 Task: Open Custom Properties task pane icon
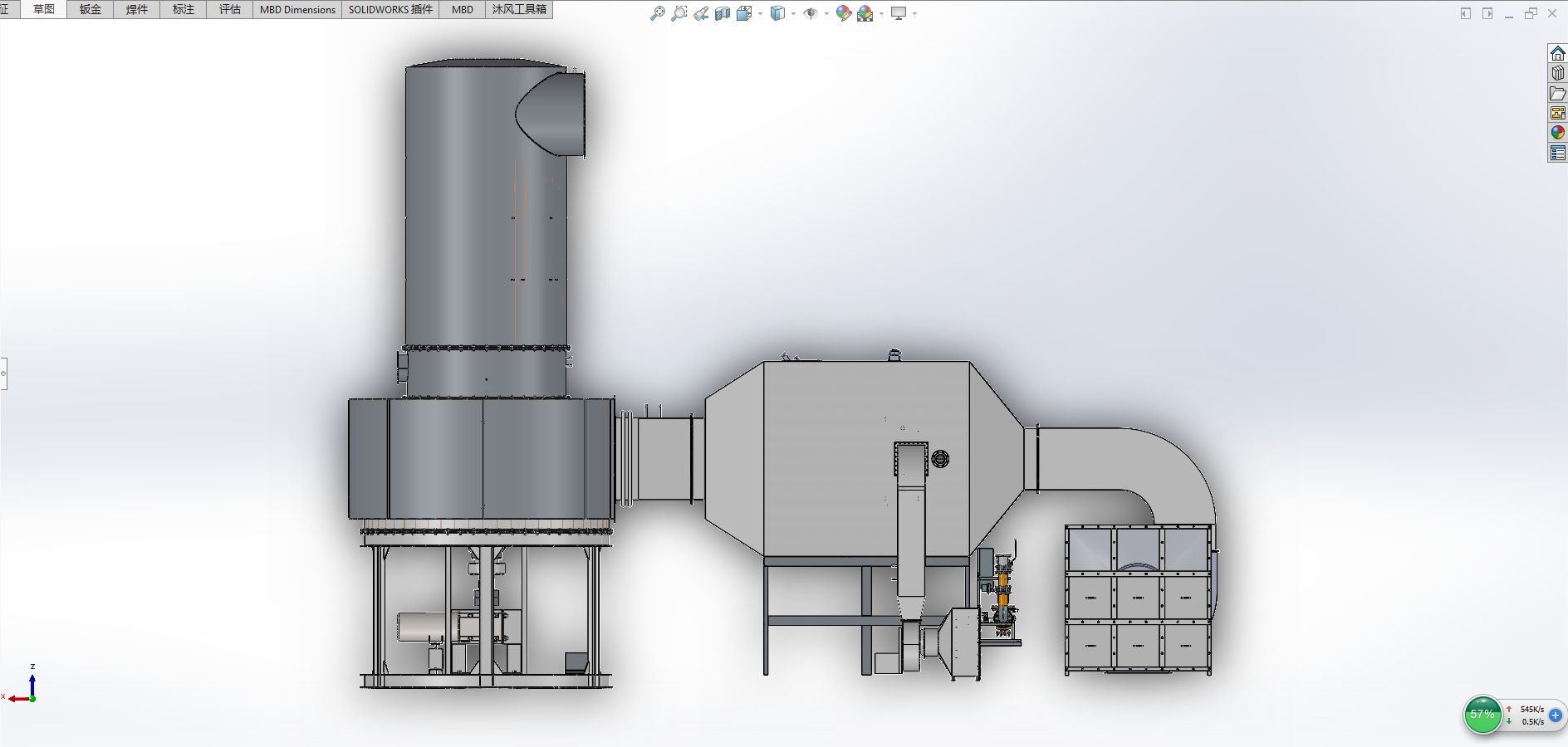click(x=1557, y=153)
